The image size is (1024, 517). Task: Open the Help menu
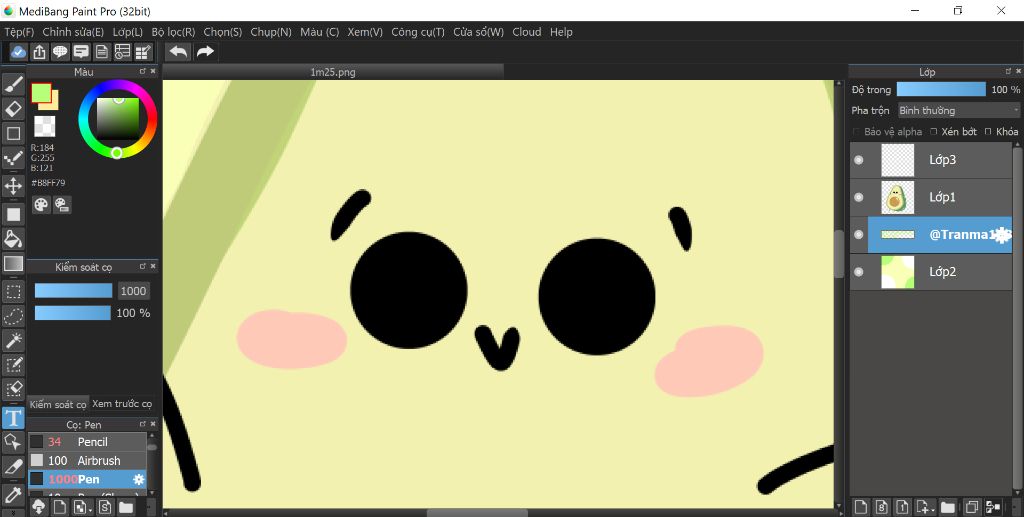(x=561, y=32)
